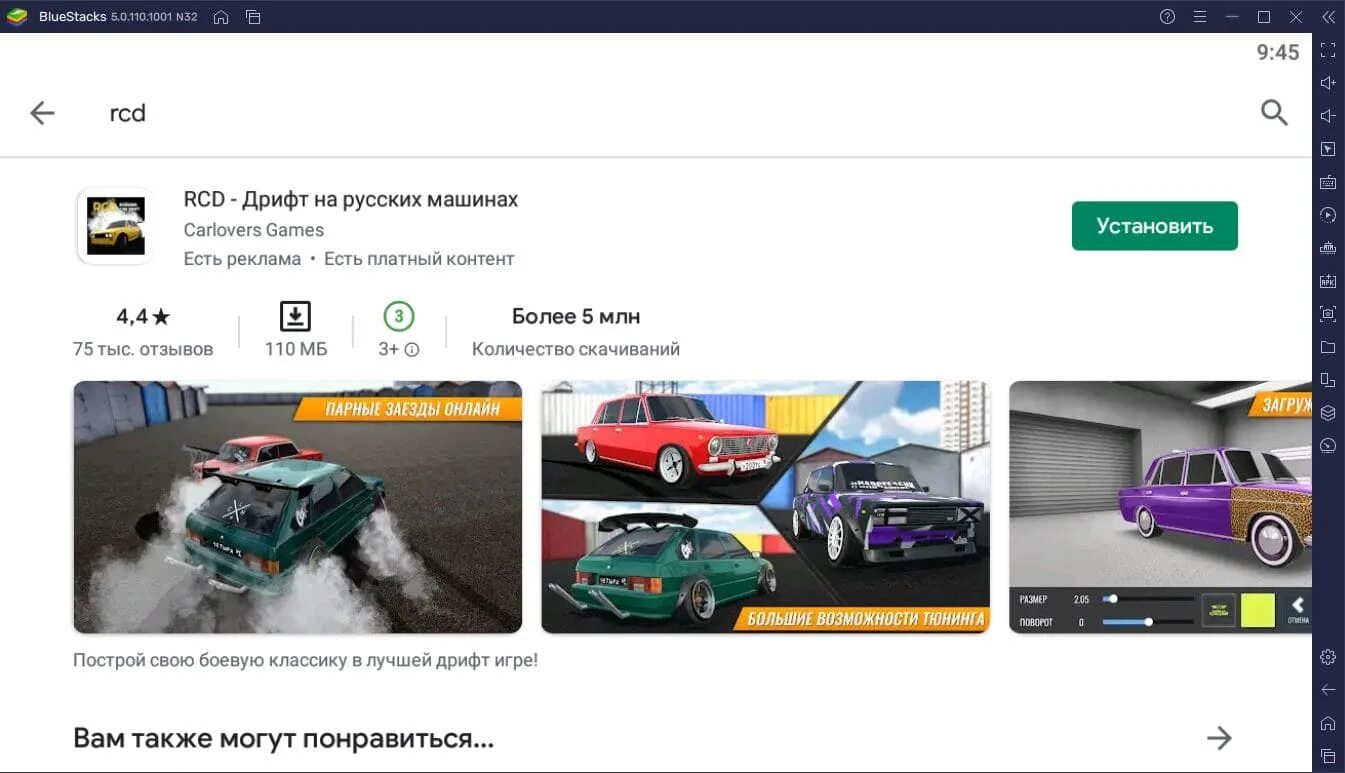Open BlueStacks help question icon
1345x773 pixels.
(x=1167, y=17)
